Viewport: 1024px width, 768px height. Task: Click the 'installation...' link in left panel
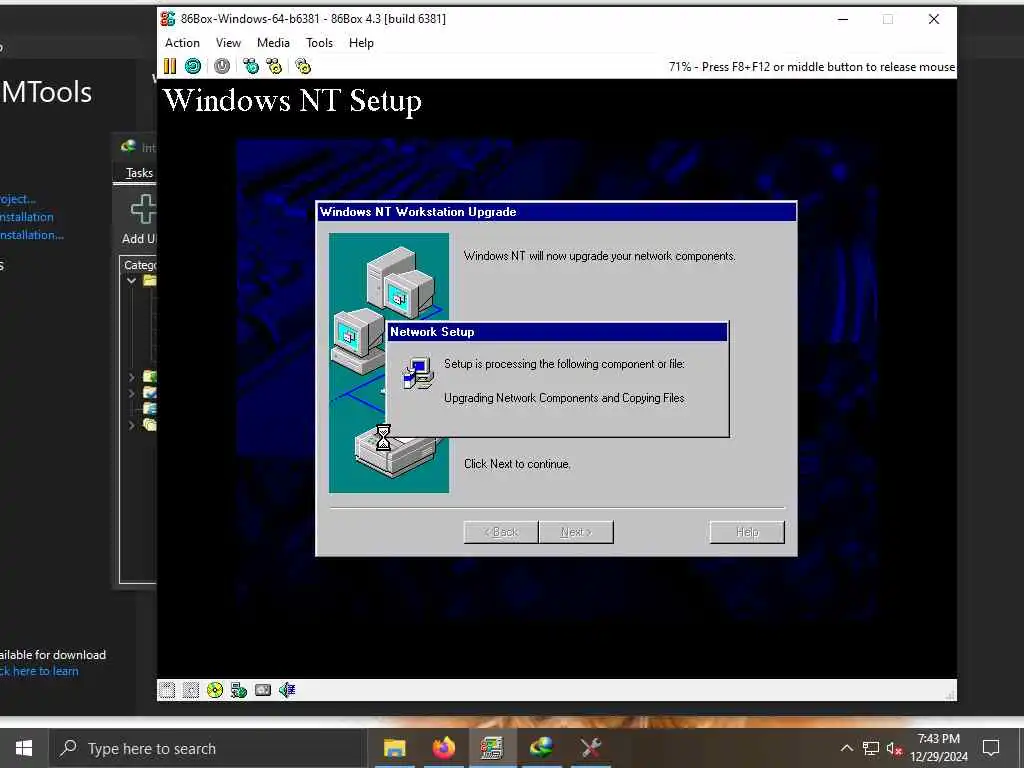(x=32, y=235)
